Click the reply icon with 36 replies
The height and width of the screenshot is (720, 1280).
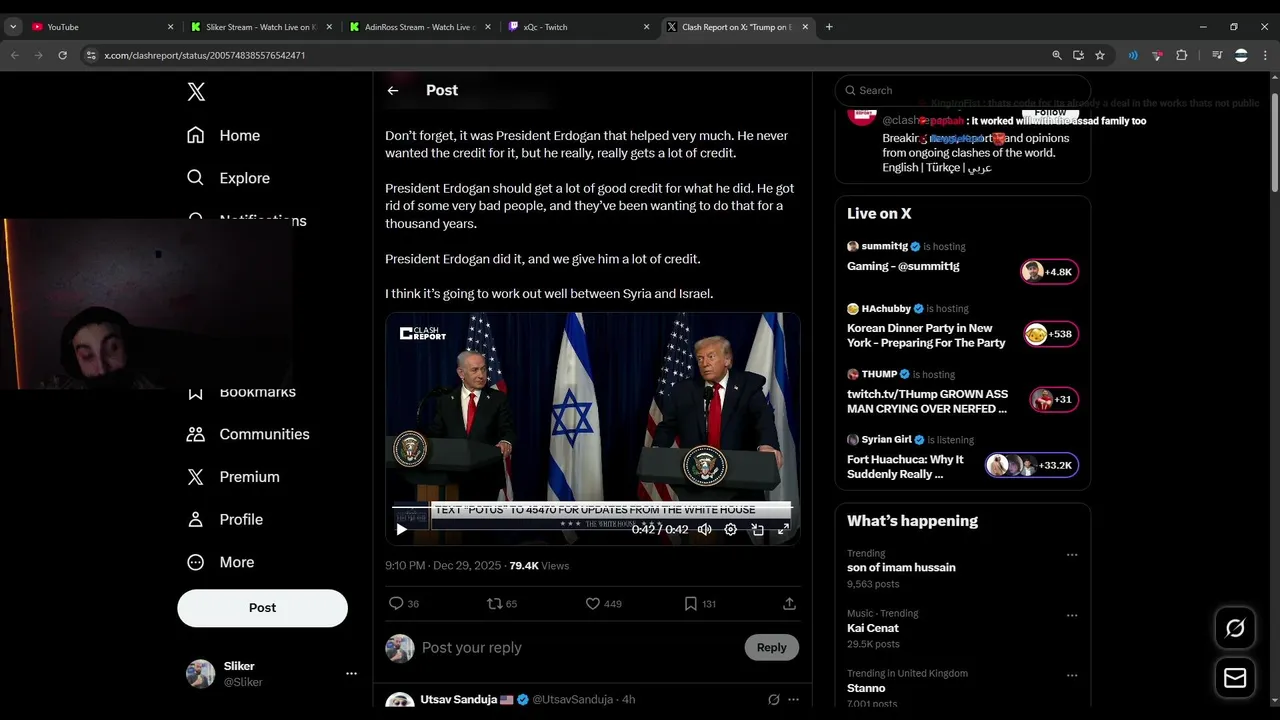tap(403, 604)
